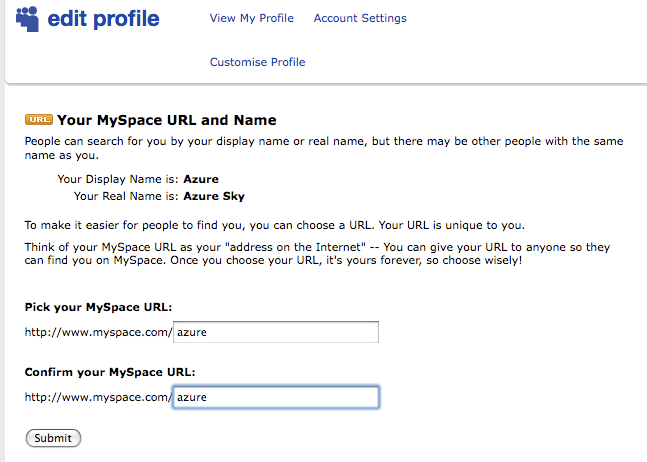Click the 'Your Real Name is:' label
The image size is (647, 462).
point(126,196)
